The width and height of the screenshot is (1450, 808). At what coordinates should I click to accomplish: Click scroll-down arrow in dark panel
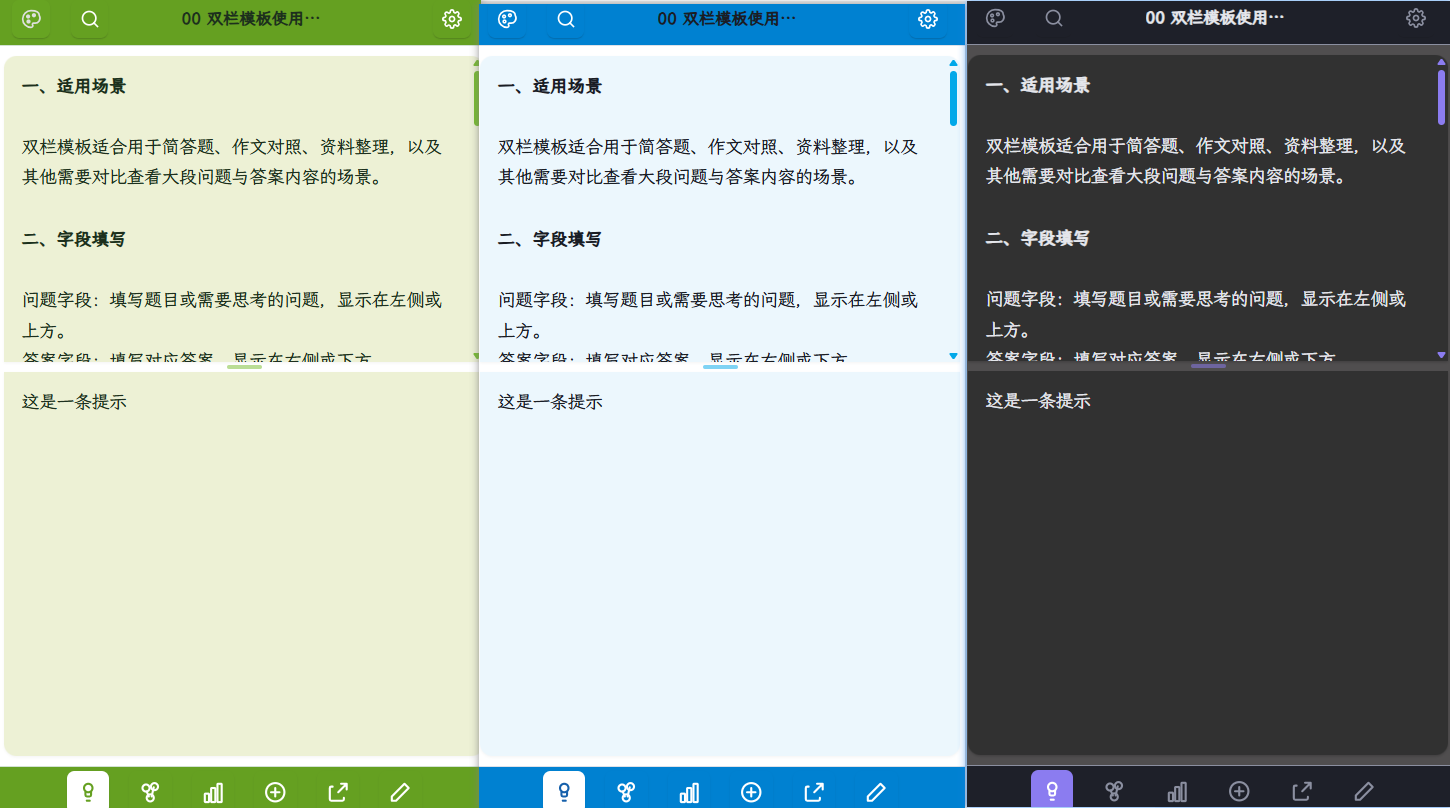[1441, 355]
